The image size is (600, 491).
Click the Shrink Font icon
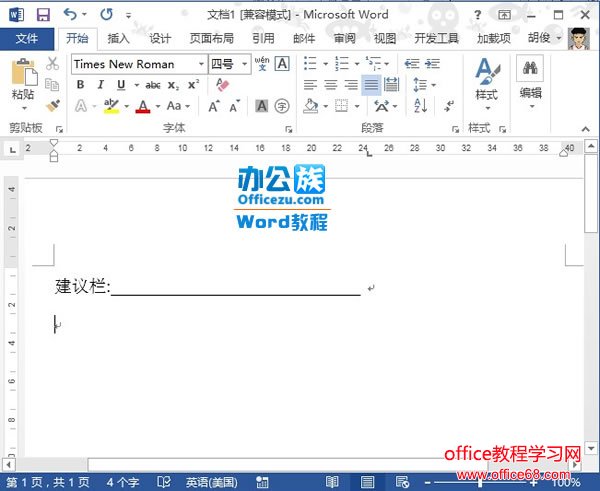pyautogui.click(x=235, y=106)
